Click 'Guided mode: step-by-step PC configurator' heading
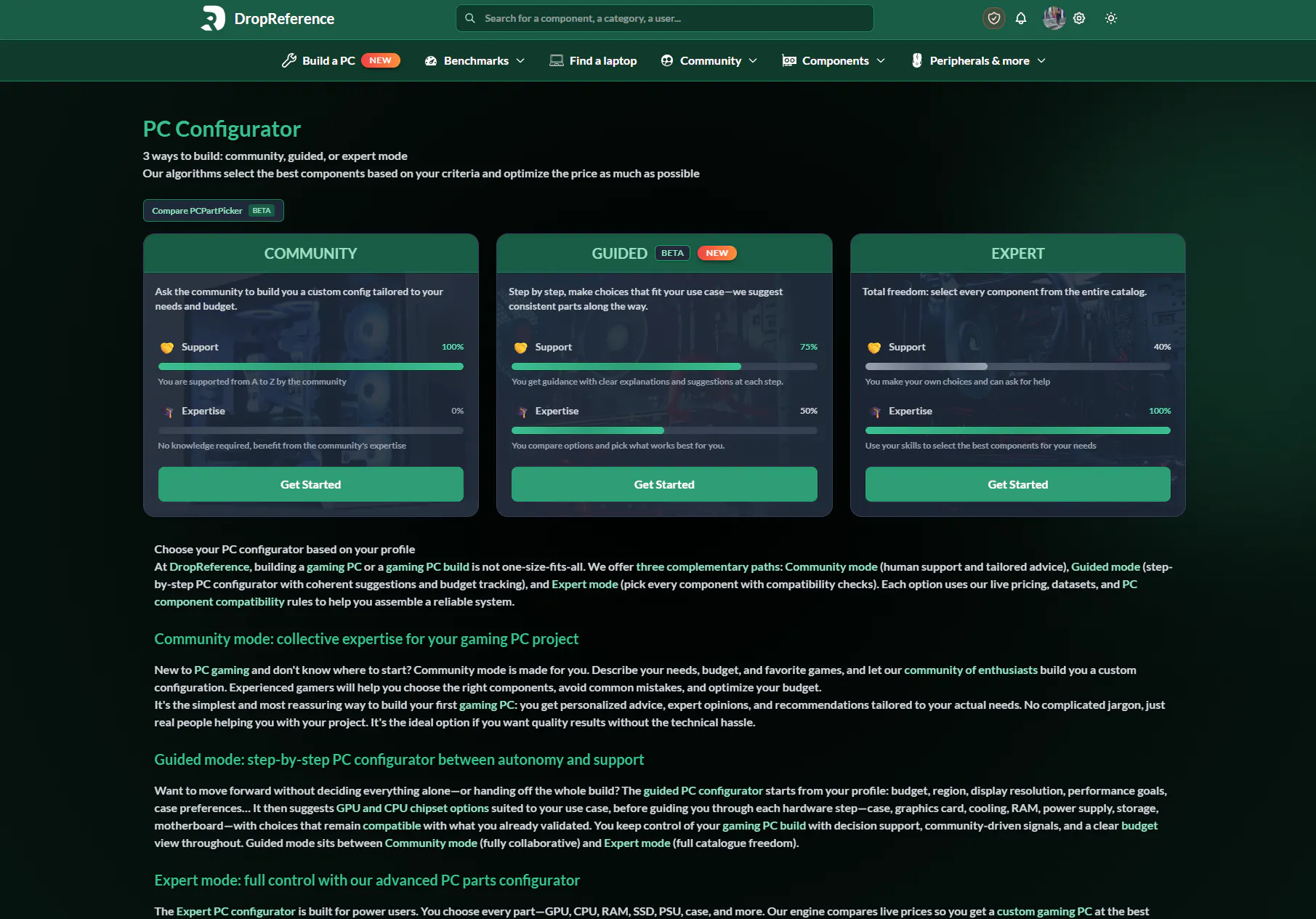Image resolution: width=1316 pixels, height=919 pixels. (399, 760)
